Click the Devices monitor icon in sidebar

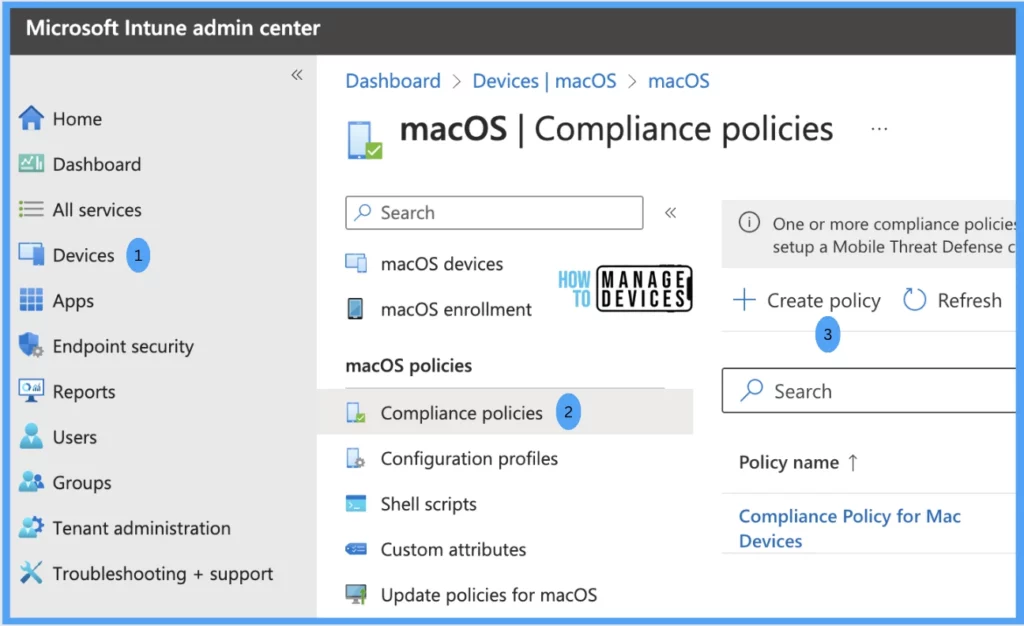pyautogui.click(x=31, y=254)
